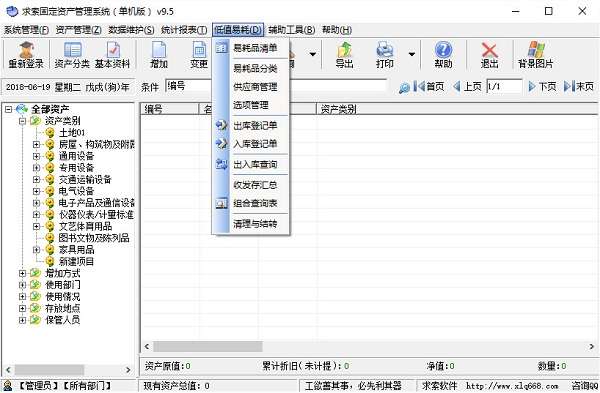Screen dimensions: 600x393
Task: Open dropdown arrow next to 打印
Action: (412, 54)
